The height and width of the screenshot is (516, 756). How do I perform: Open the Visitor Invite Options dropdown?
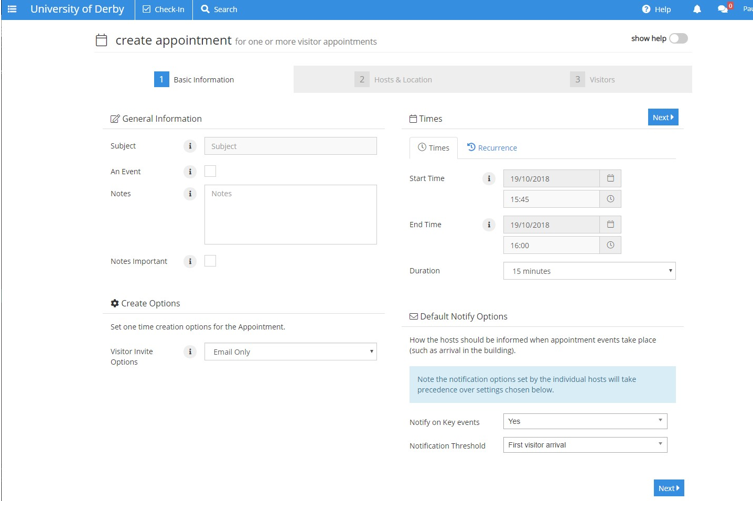(x=290, y=352)
